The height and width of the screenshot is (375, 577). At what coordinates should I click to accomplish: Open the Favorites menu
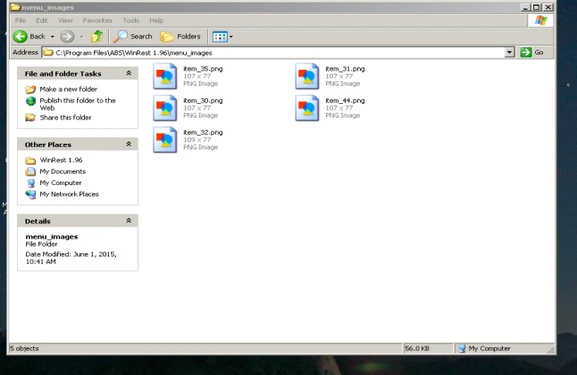(x=97, y=21)
